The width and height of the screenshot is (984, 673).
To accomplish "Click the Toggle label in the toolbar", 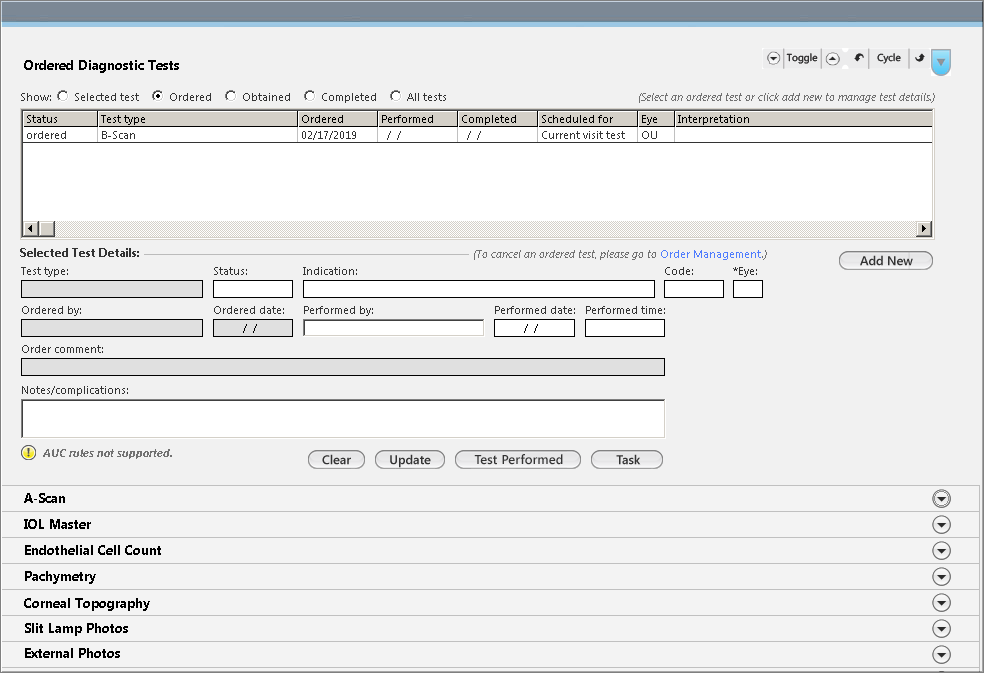I will click(802, 58).
